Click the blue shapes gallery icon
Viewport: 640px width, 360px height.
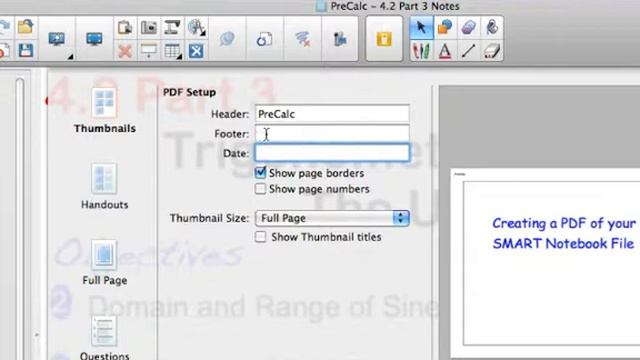click(x=264, y=39)
